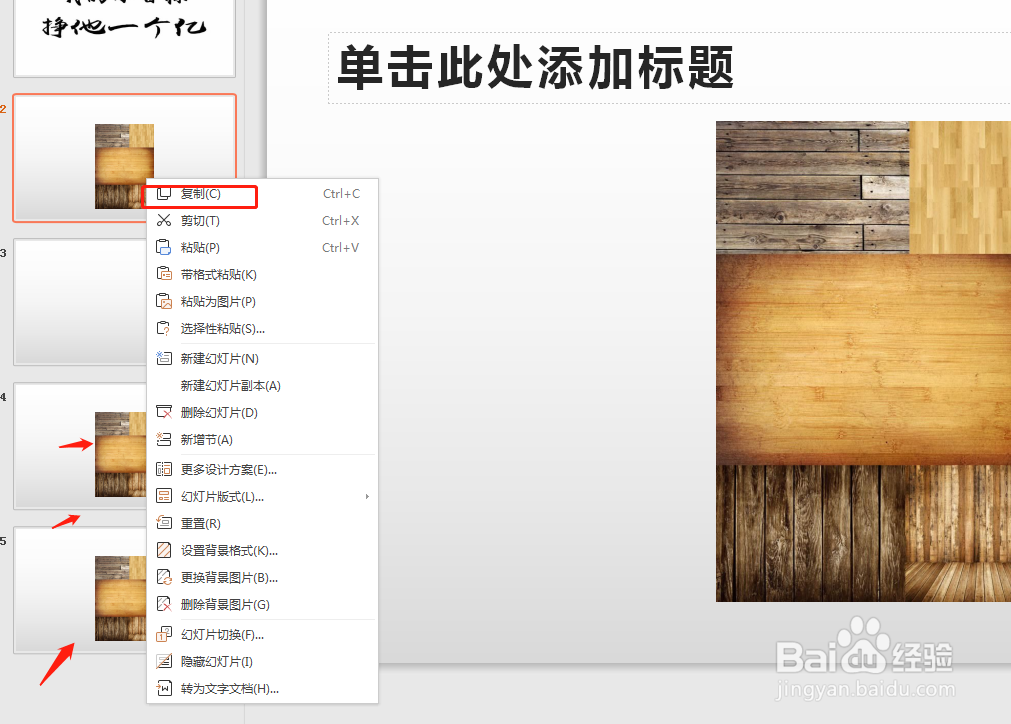
Task: Expand the 幻灯片版式 submenu arrow
Action: coord(366,495)
